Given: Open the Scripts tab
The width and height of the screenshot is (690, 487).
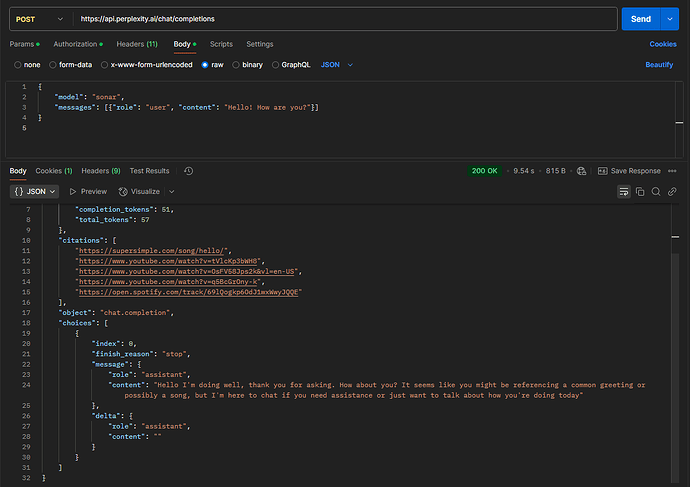Looking at the screenshot, I should point(221,44).
